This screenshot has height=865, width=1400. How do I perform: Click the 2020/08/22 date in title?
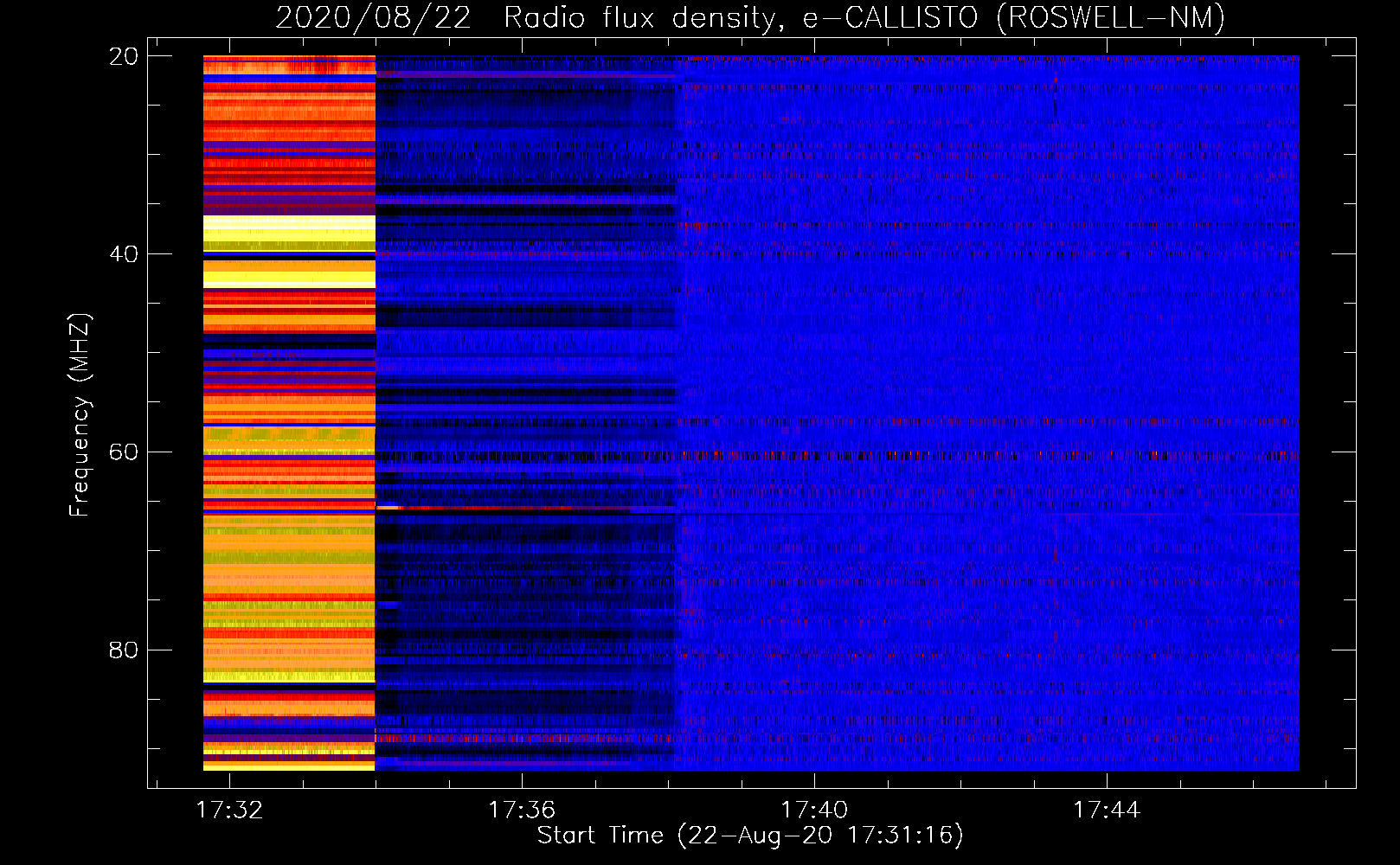pyautogui.click(x=374, y=17)
